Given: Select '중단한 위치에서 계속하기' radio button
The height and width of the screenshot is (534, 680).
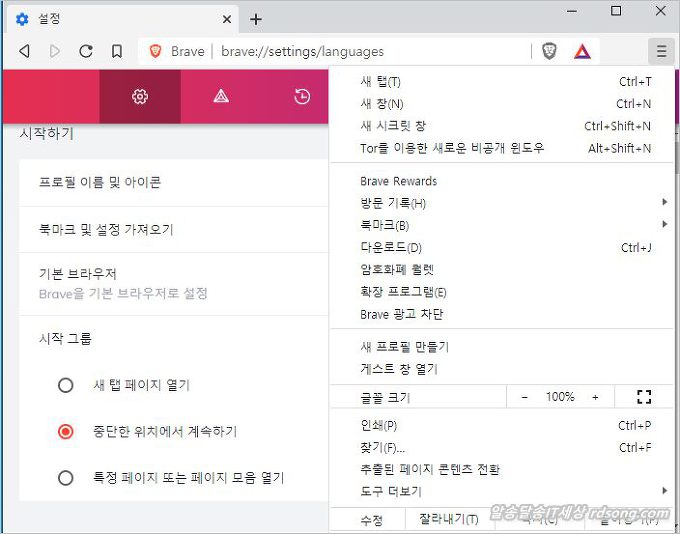Looking at the screenshot, I should click(66, 431).
